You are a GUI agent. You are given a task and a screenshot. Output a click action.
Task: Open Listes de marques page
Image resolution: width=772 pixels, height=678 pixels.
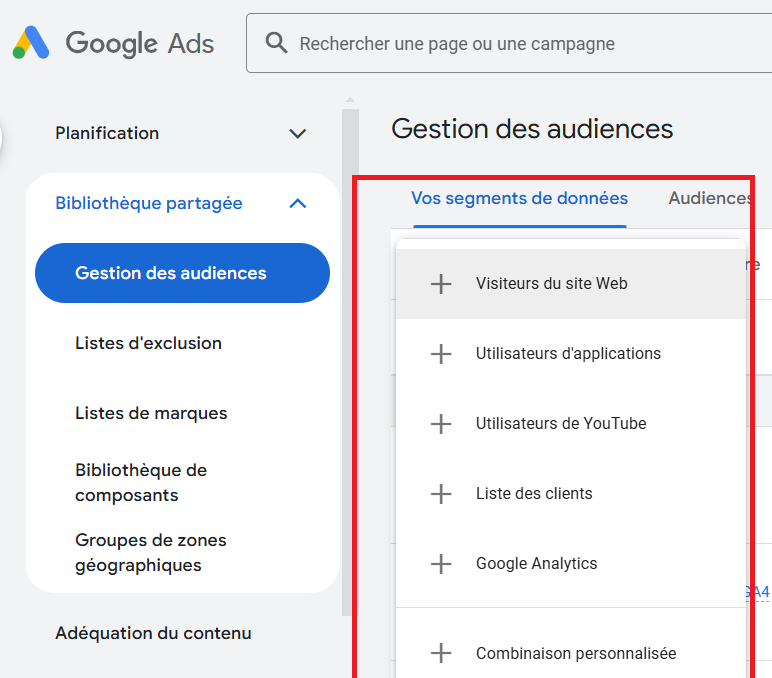coord(151,413)
